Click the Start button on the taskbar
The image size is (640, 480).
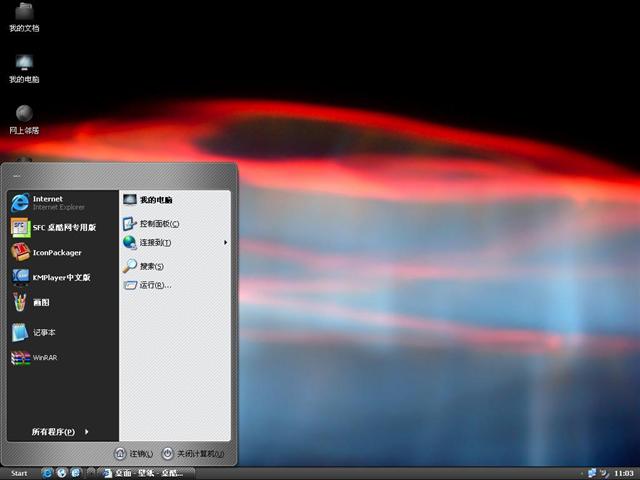(x=18, y=473)
